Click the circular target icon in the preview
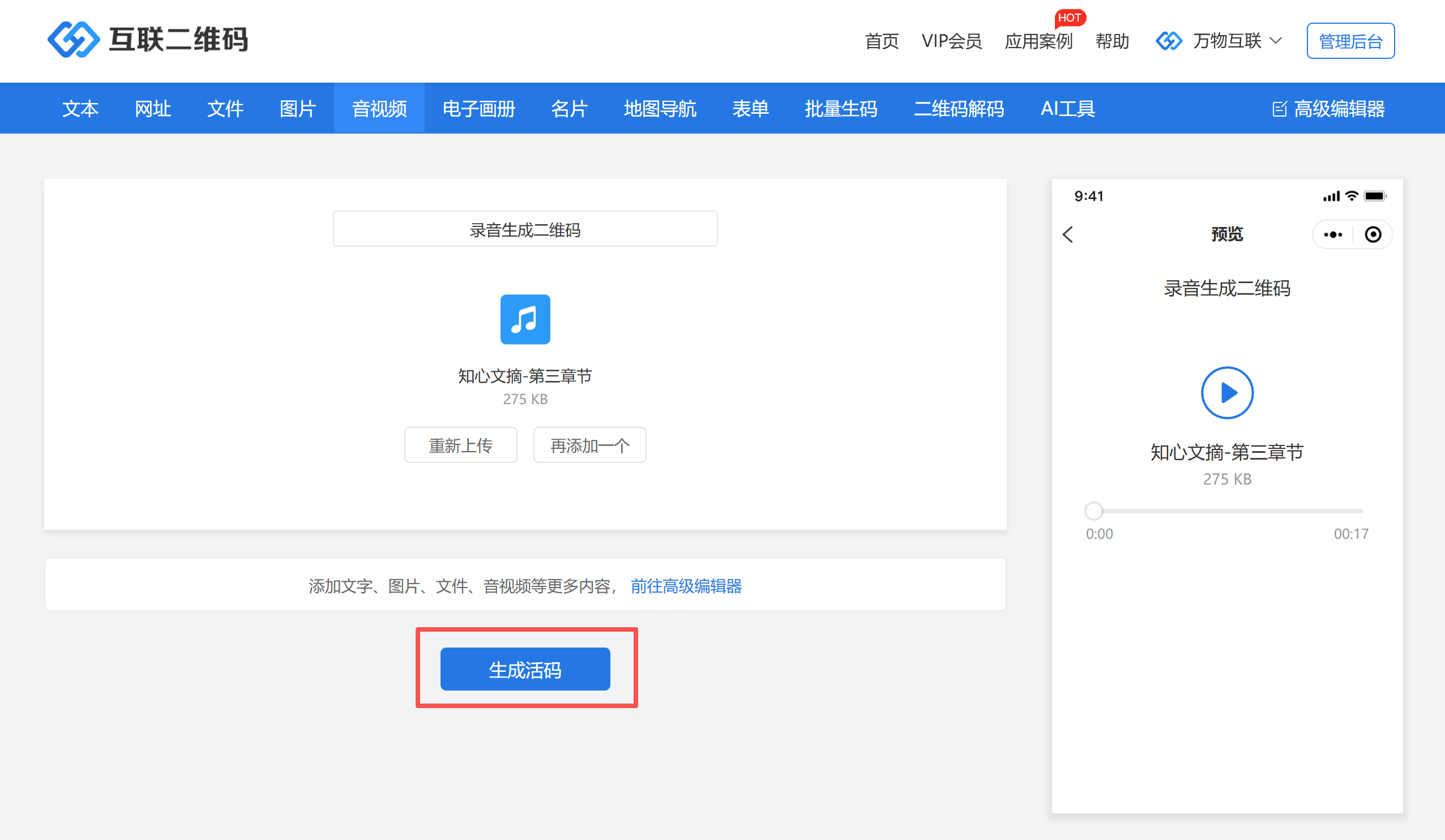This screenshot has width=1445, height=840. coord(1373,234)
